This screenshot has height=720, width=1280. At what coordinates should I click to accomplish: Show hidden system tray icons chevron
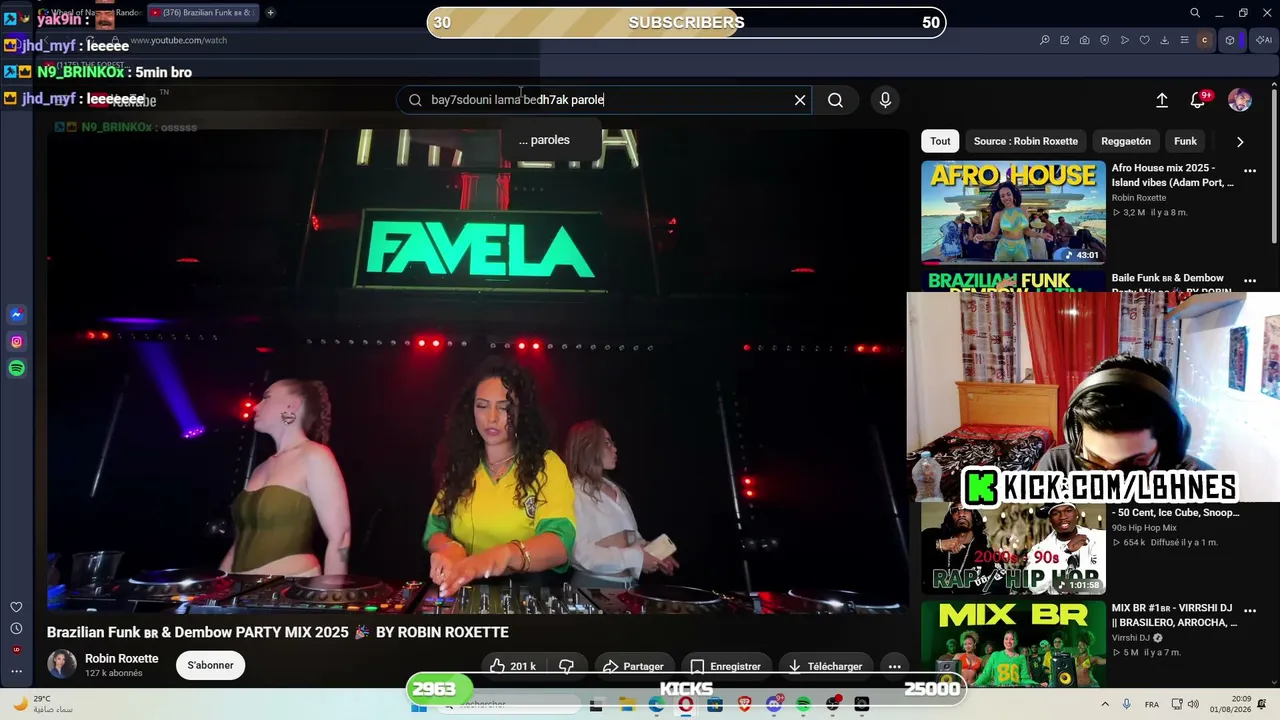point(1105,704)
